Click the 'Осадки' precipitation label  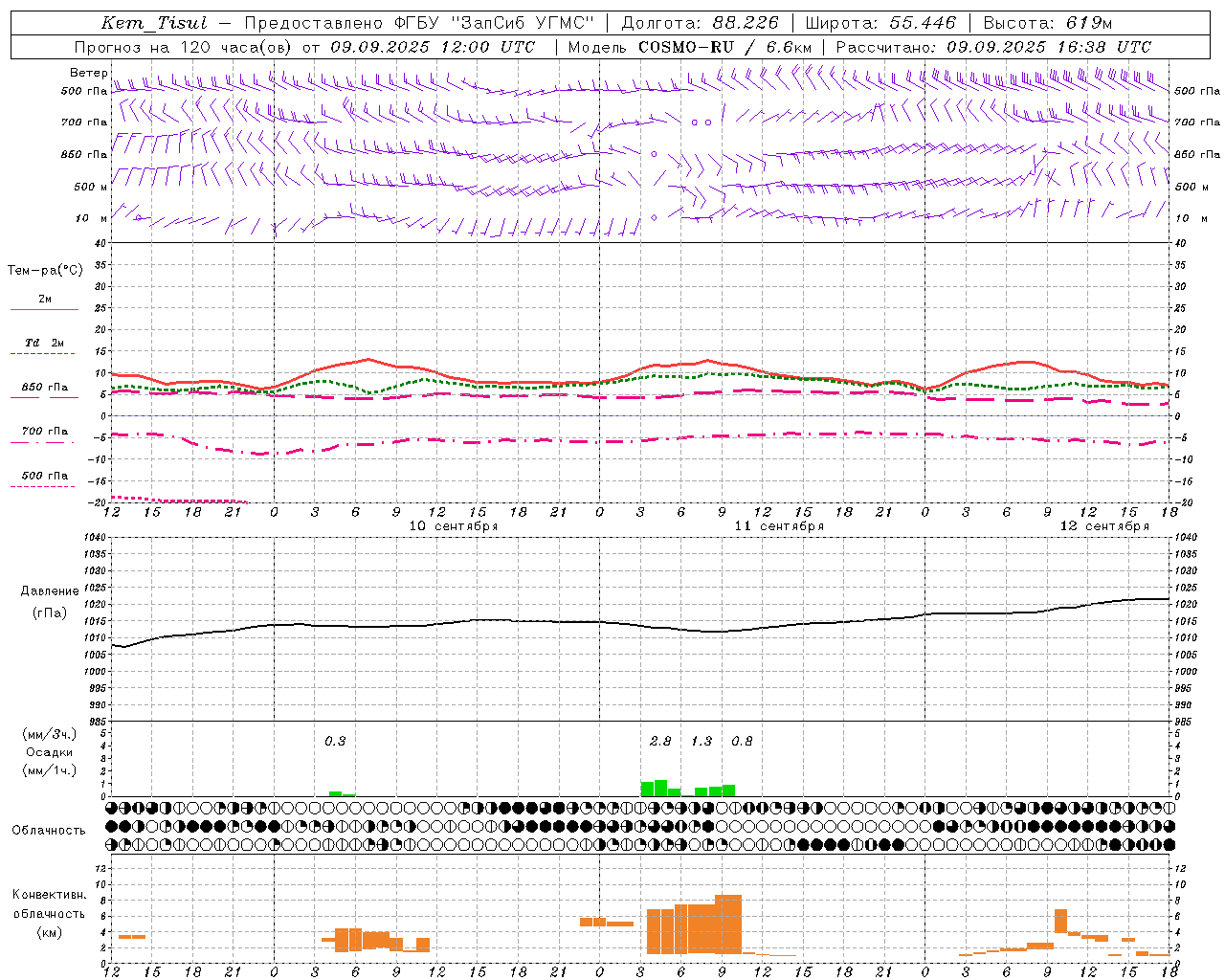pos(50,752)
